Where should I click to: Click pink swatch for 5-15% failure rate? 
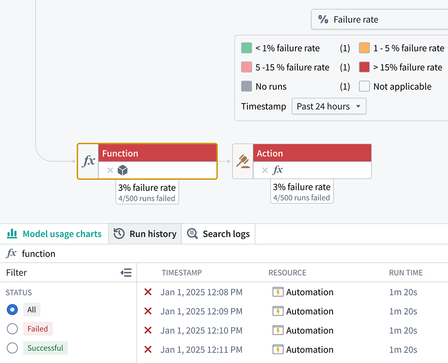(x=246, y=67)
